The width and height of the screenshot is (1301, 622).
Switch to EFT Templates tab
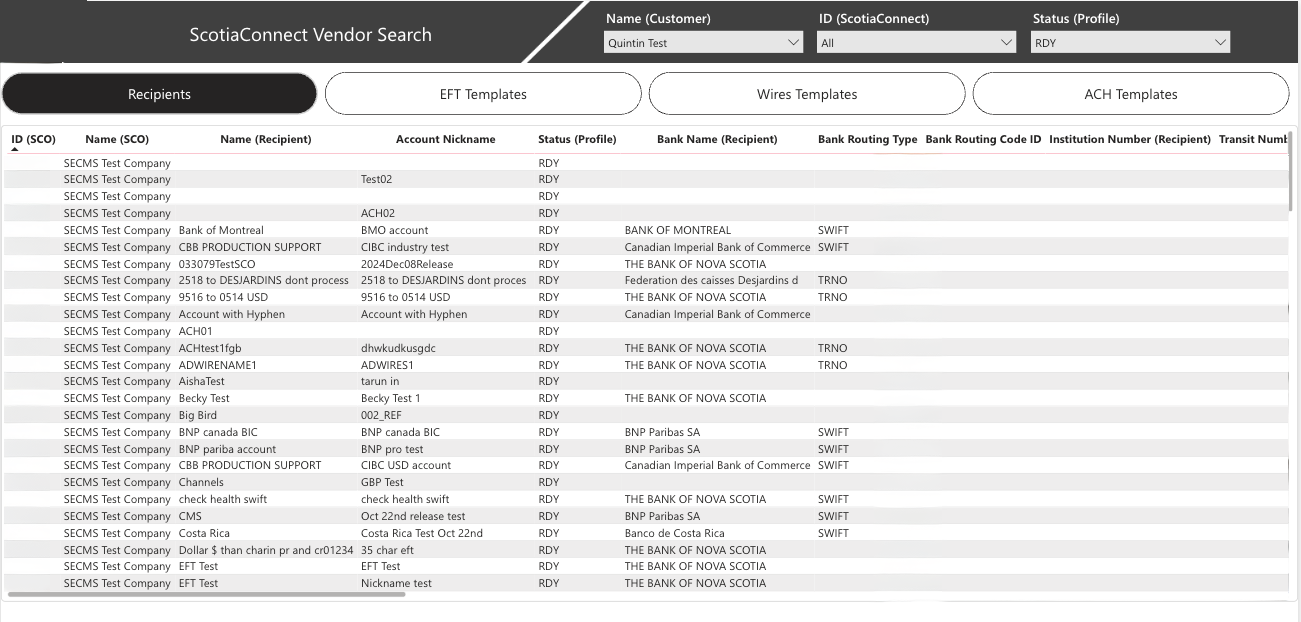483,94
